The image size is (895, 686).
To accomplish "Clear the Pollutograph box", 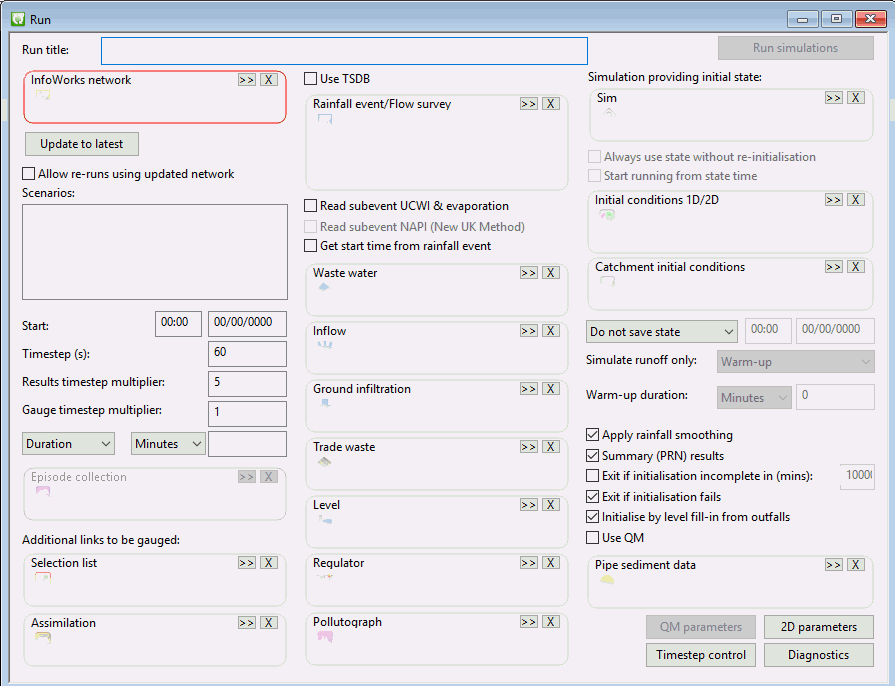I will 551,622.
